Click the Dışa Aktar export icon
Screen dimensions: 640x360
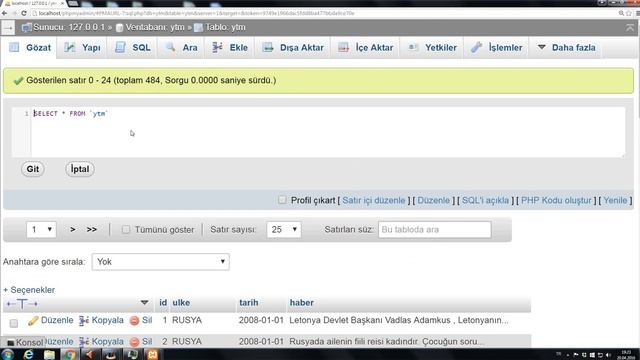click(x=268, y=47)
